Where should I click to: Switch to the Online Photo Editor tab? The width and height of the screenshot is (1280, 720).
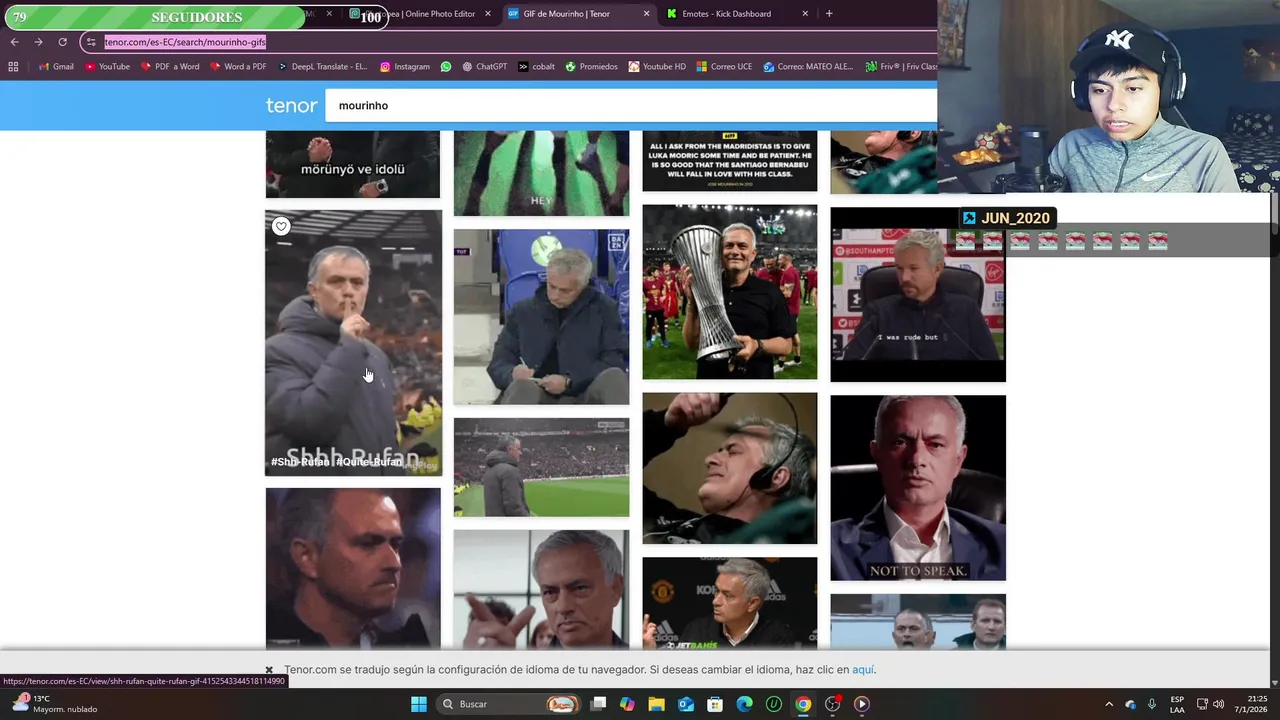[420, 14]
